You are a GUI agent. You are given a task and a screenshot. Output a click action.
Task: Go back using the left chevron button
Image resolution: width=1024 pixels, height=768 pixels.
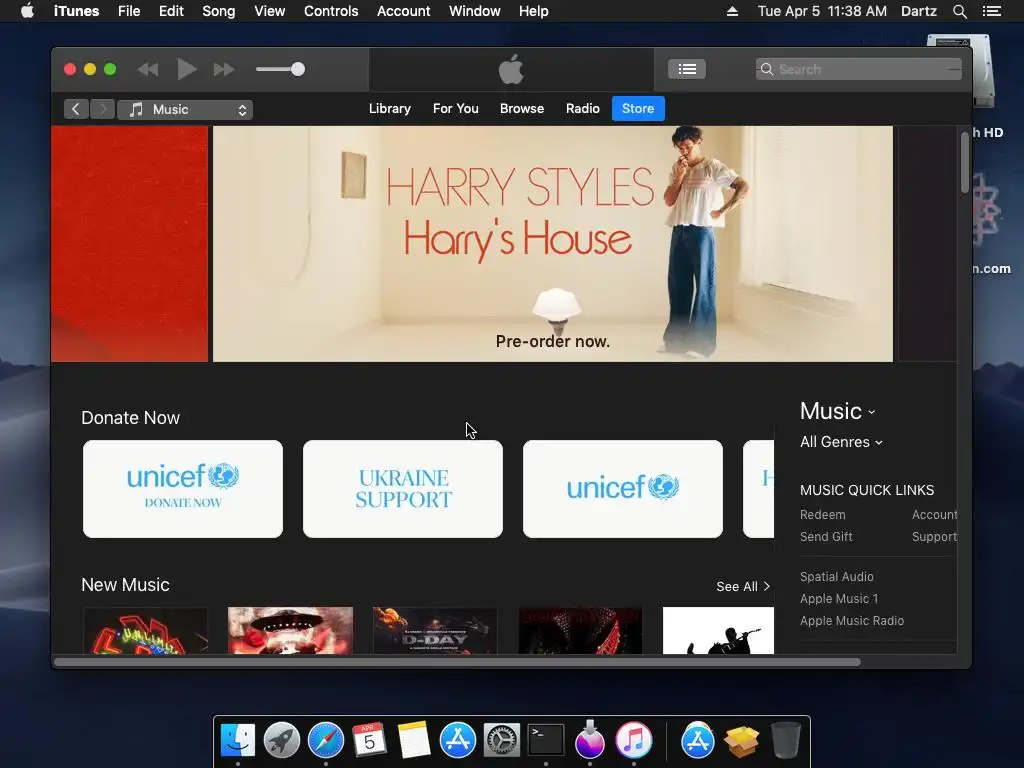(x=76, y=109)
